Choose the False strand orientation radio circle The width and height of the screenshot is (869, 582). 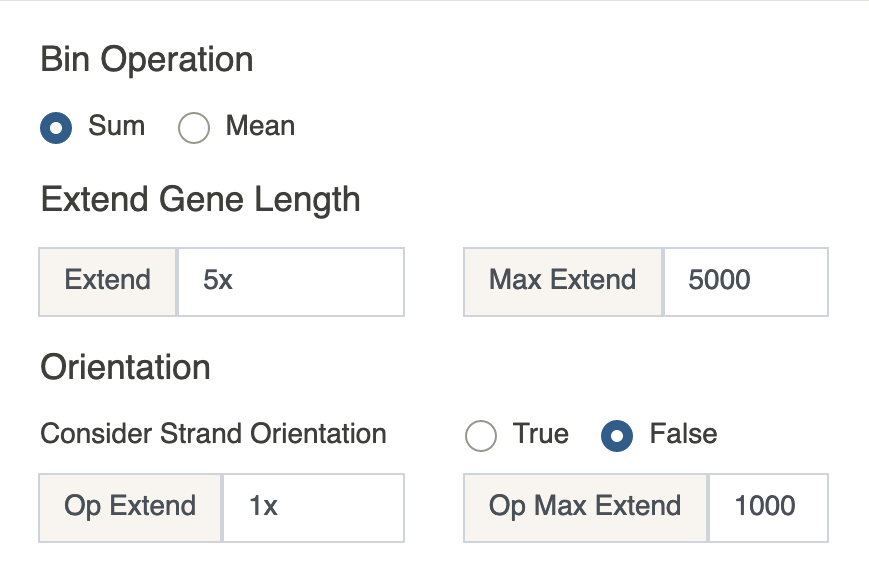(617, 436)
